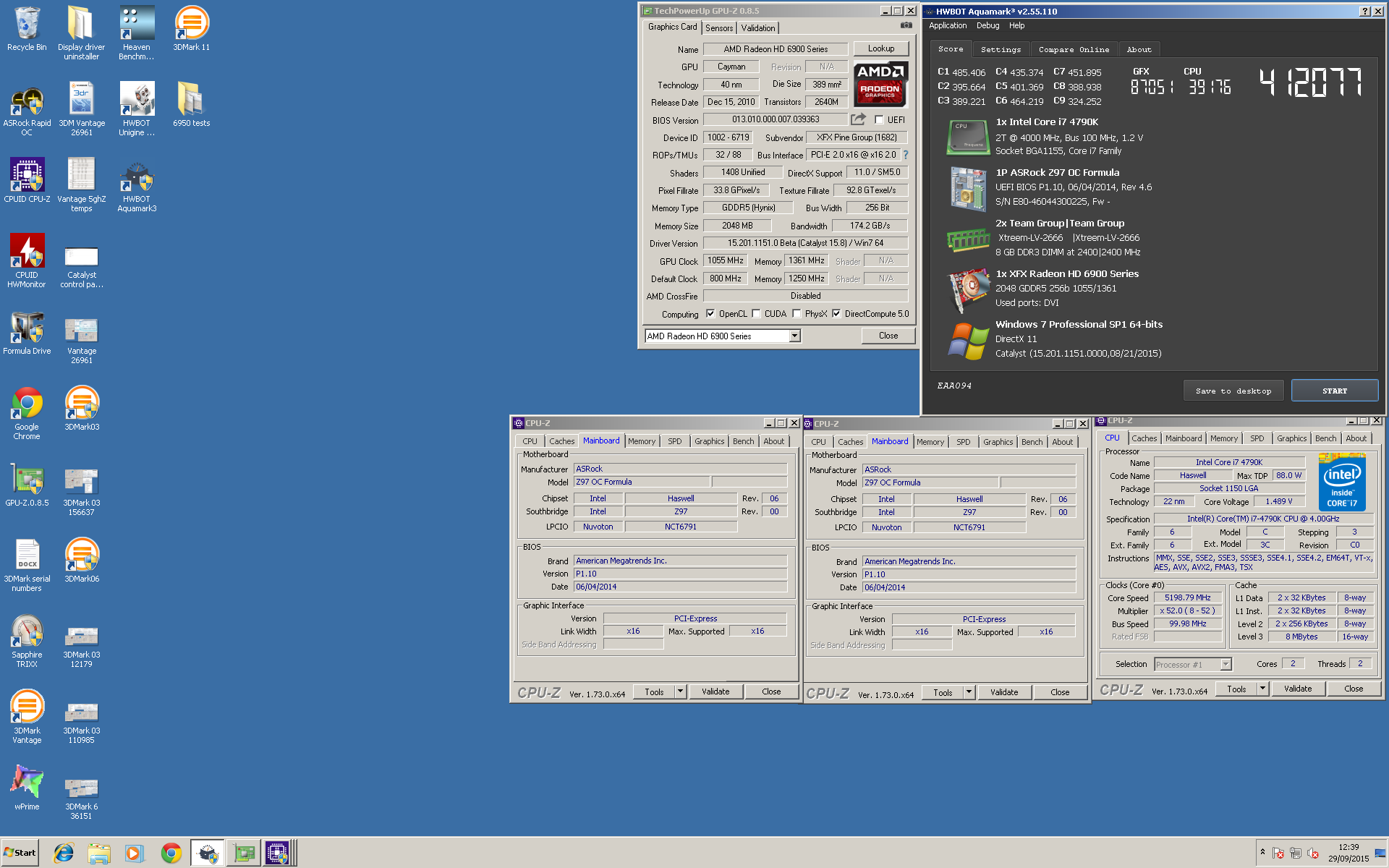Open Display driver uninstaller folder icon

tap(81, 33)
